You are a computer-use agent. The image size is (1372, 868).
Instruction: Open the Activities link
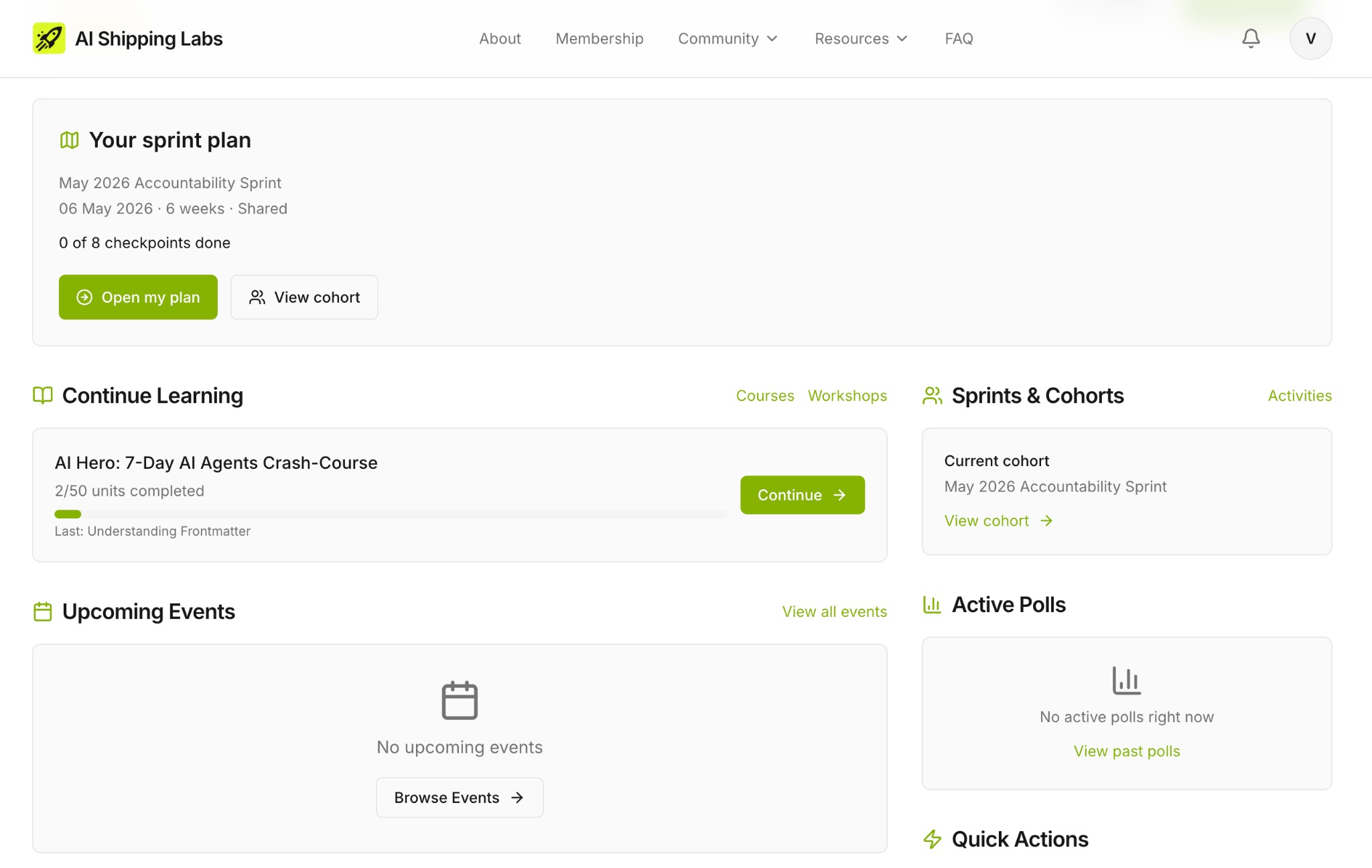(x=1300, y=396)
